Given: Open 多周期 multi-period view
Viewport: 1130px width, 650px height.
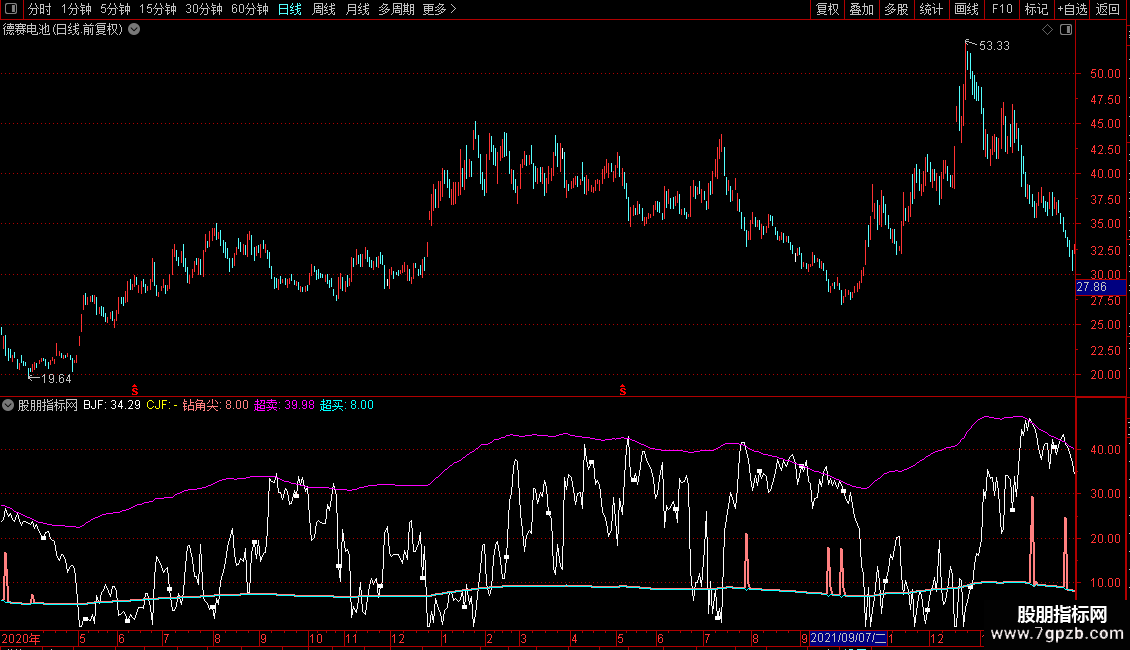Looking at the screenshot, I should point(396,9).
